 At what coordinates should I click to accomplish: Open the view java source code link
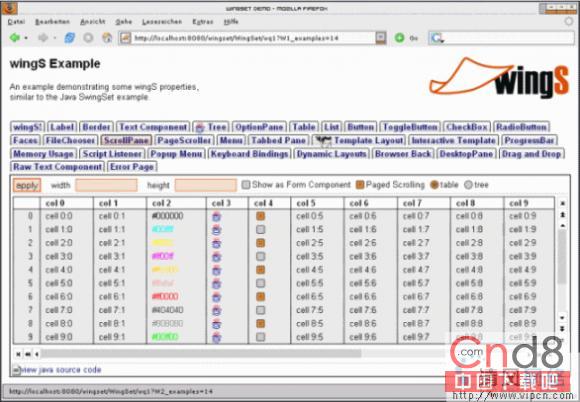[61, 369]
